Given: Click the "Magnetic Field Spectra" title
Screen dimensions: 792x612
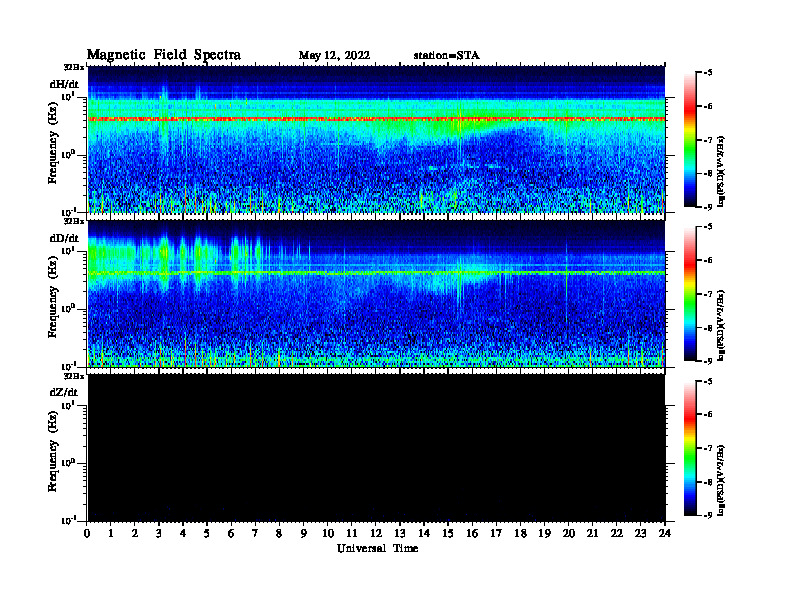Looking at the screenshot, I should coord(164,55).
